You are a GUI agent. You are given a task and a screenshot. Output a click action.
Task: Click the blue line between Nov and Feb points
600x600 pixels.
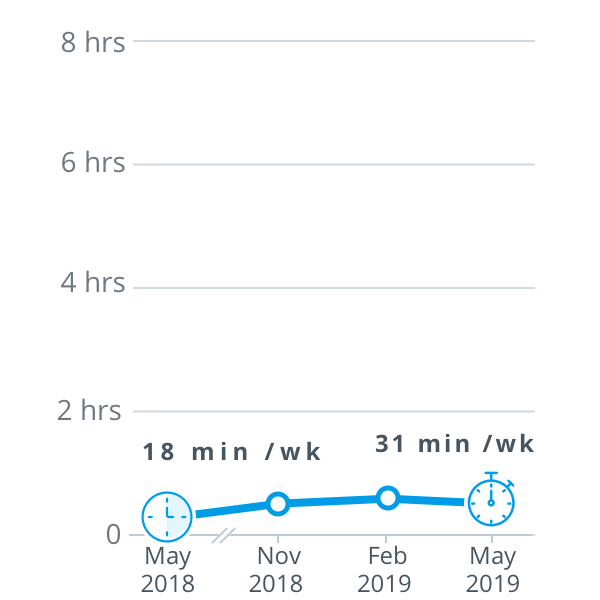[x=333, y=500]
